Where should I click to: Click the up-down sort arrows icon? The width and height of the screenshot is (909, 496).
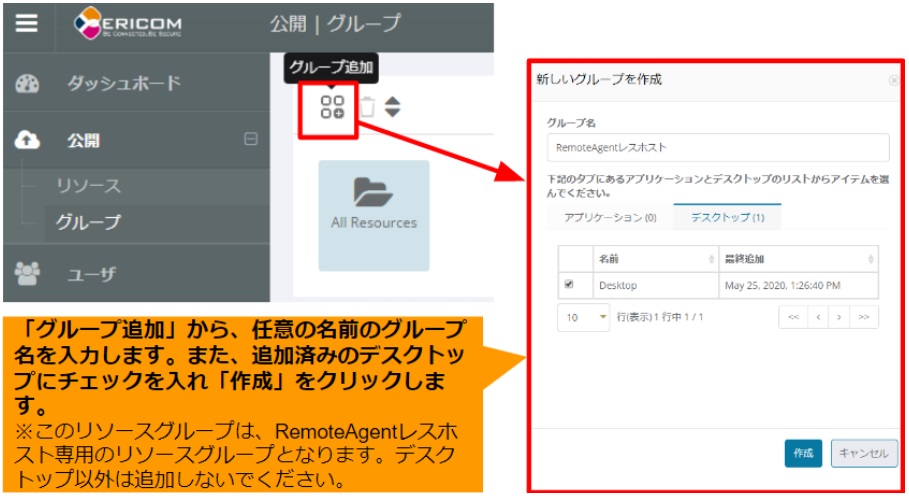pos(392,107)
